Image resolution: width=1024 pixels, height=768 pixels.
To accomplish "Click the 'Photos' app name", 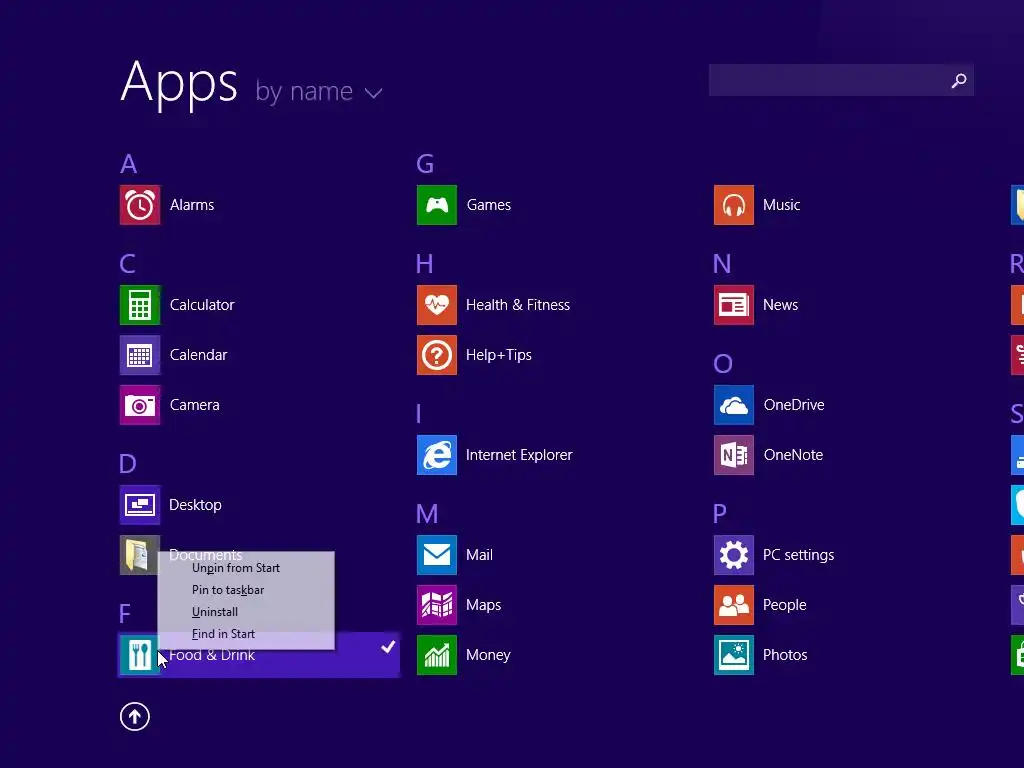I will click(x=785, y=655).
